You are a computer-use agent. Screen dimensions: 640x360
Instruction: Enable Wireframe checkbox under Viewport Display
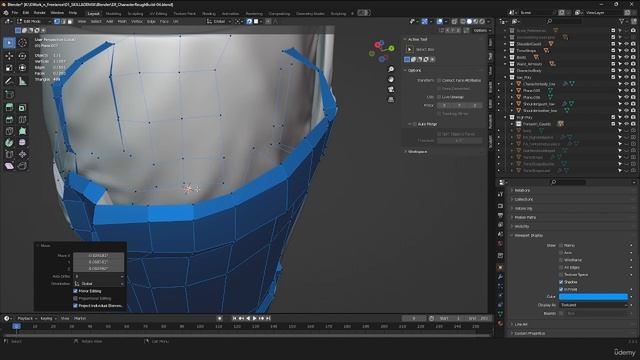tap(561, 260)
